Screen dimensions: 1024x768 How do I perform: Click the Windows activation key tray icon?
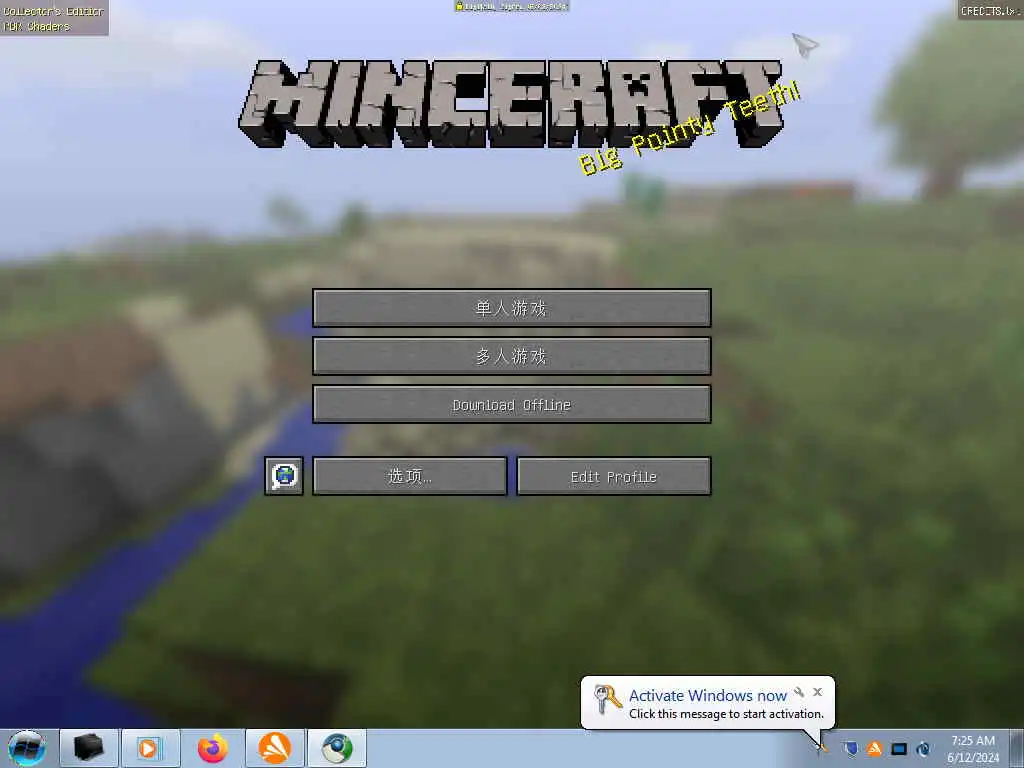click(824, 748)
